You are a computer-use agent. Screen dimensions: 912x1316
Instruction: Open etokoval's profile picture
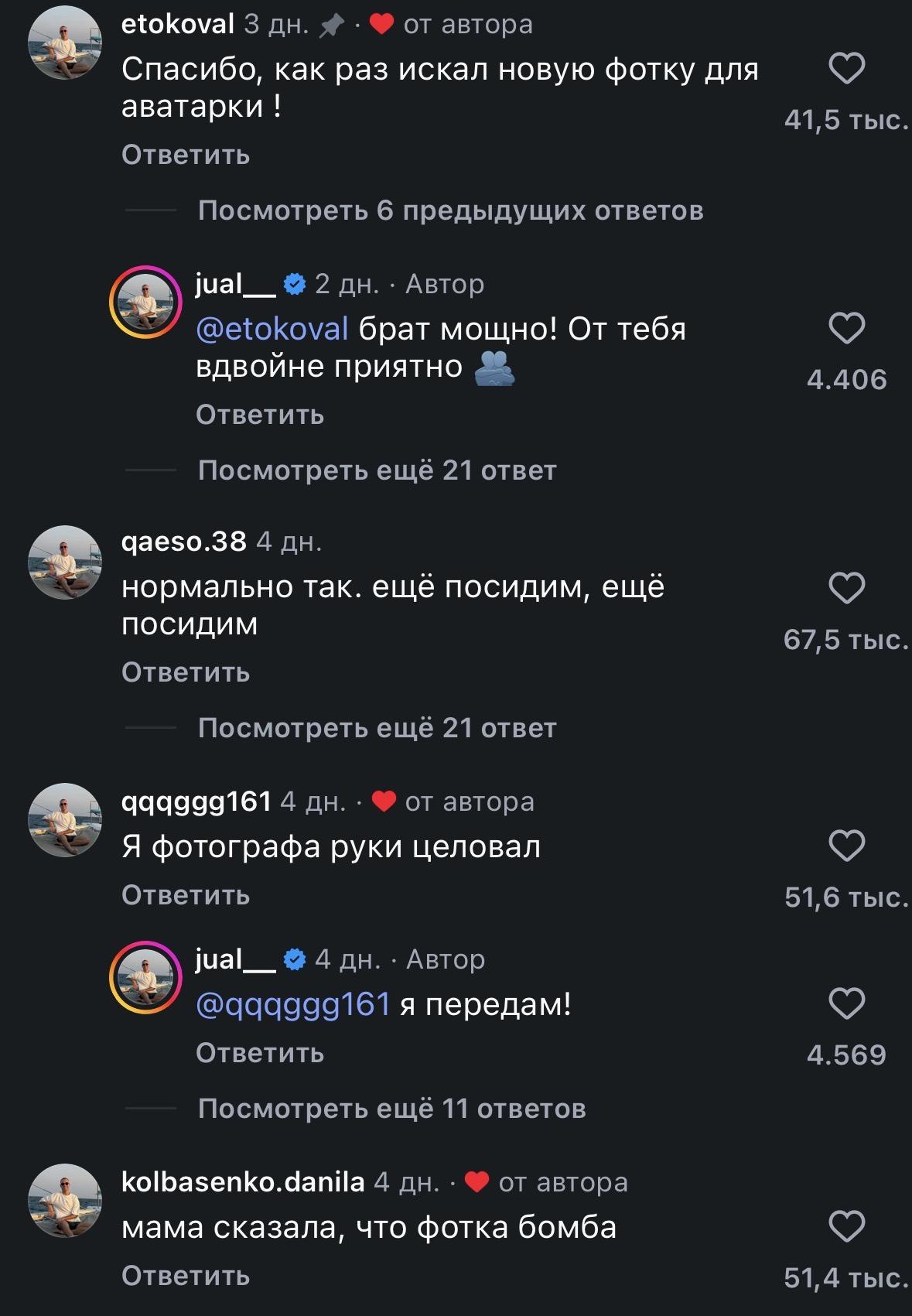coord(65,43)
